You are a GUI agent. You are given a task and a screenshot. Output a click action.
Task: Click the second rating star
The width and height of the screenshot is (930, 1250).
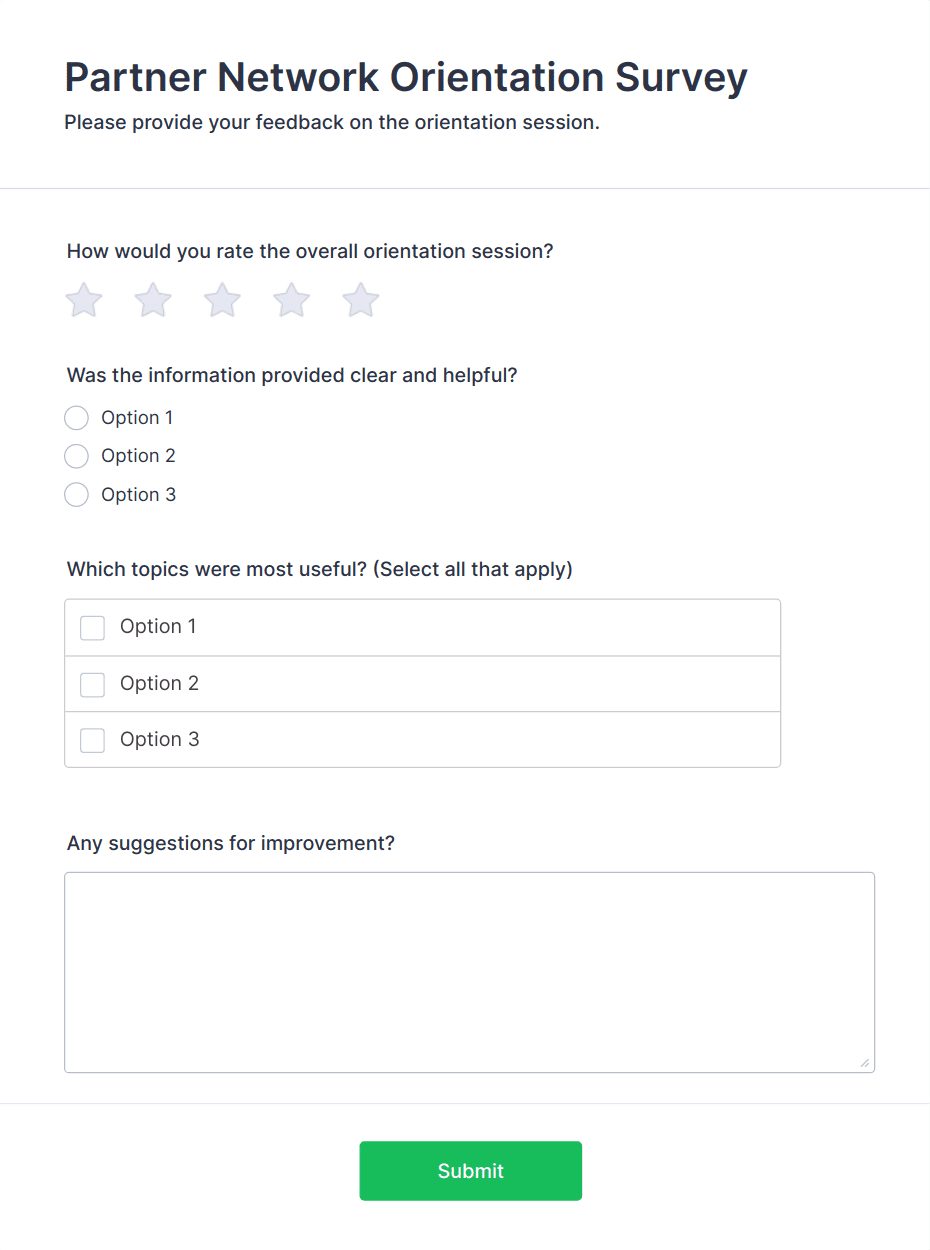coord(153,300)
